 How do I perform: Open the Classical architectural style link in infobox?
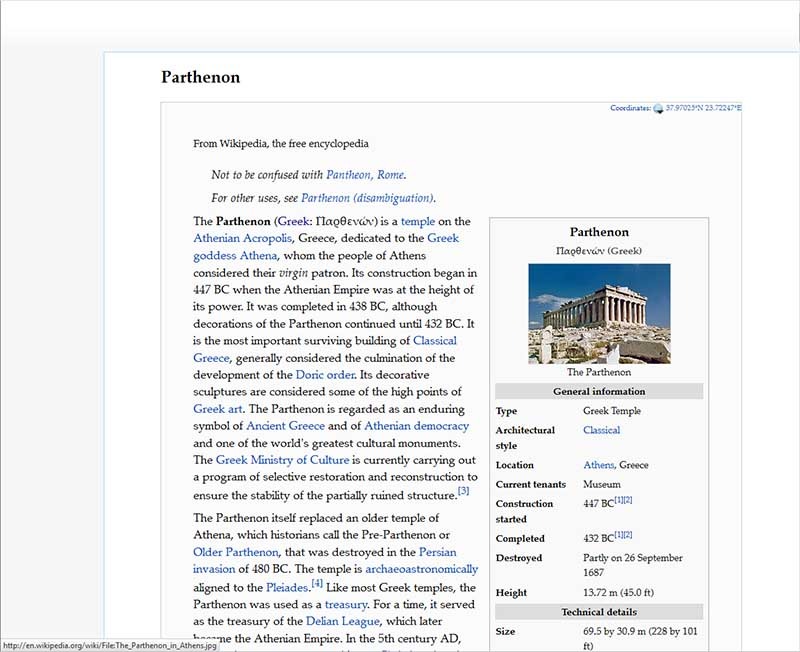click(x=602, y=430)
